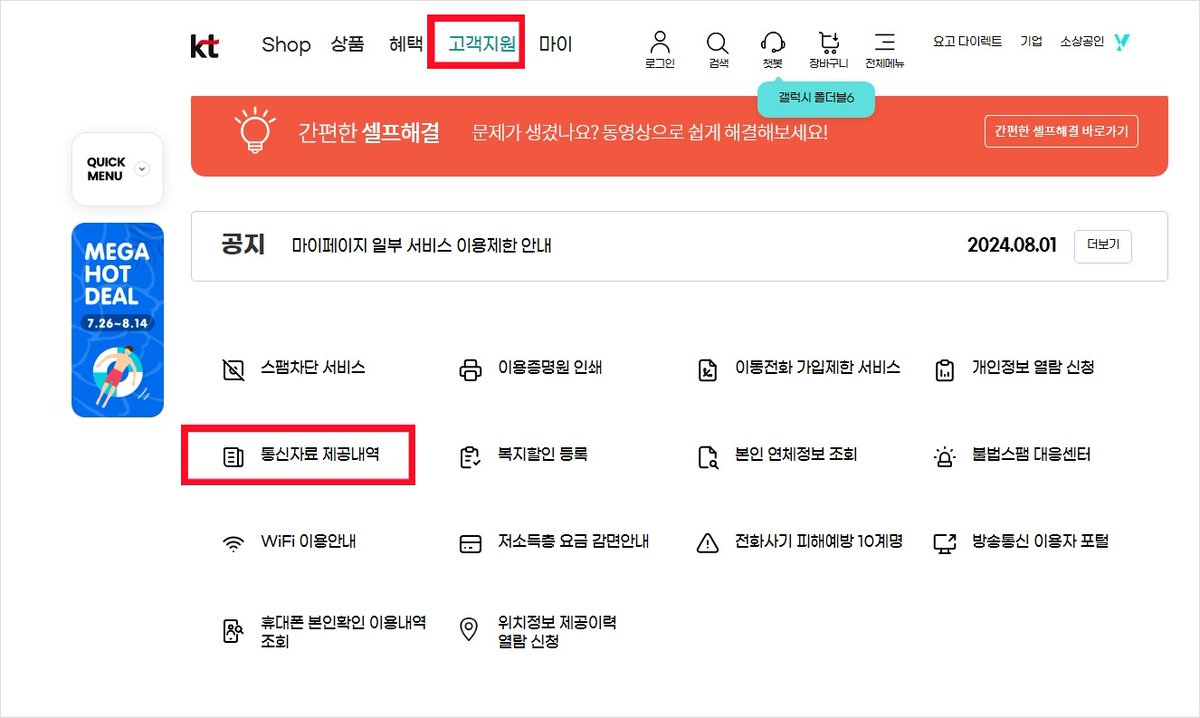Click the QUICK MENU label
This screenshot has width=1200, height=718.
[x=106, y=169]
